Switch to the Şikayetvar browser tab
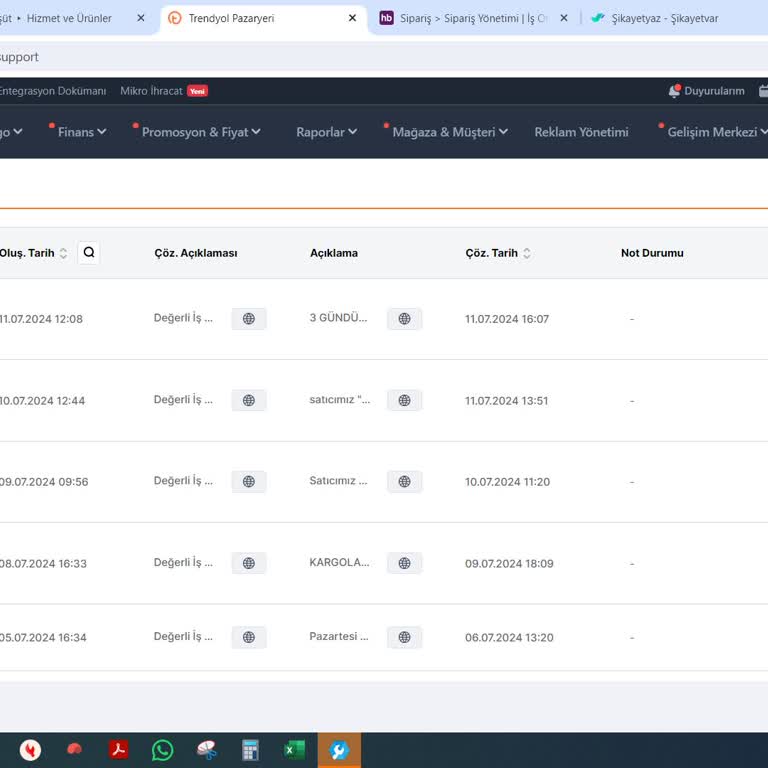768x768 pixels. [x=664, y=18]
